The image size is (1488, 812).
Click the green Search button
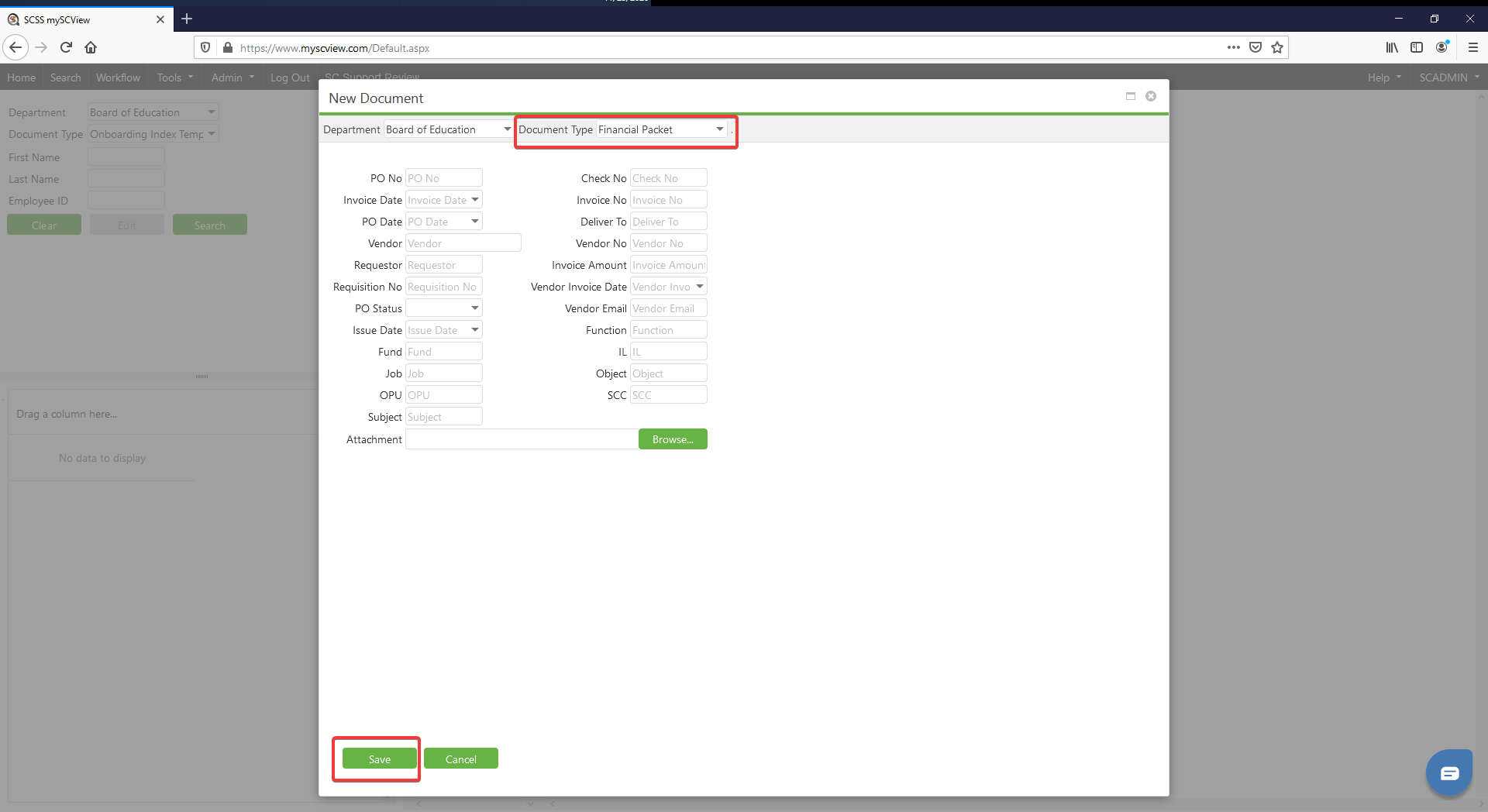(x=210, y=225)
